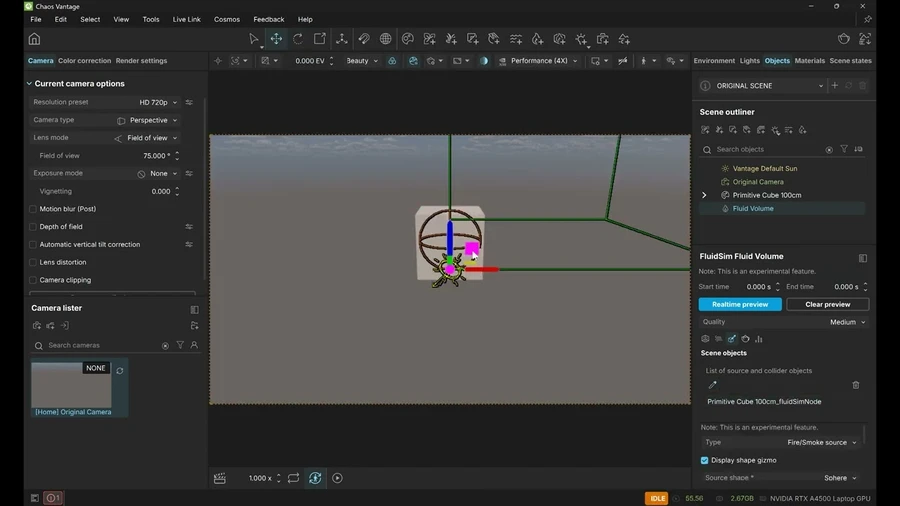Select the arrow Select tool

tap(254, 39)
